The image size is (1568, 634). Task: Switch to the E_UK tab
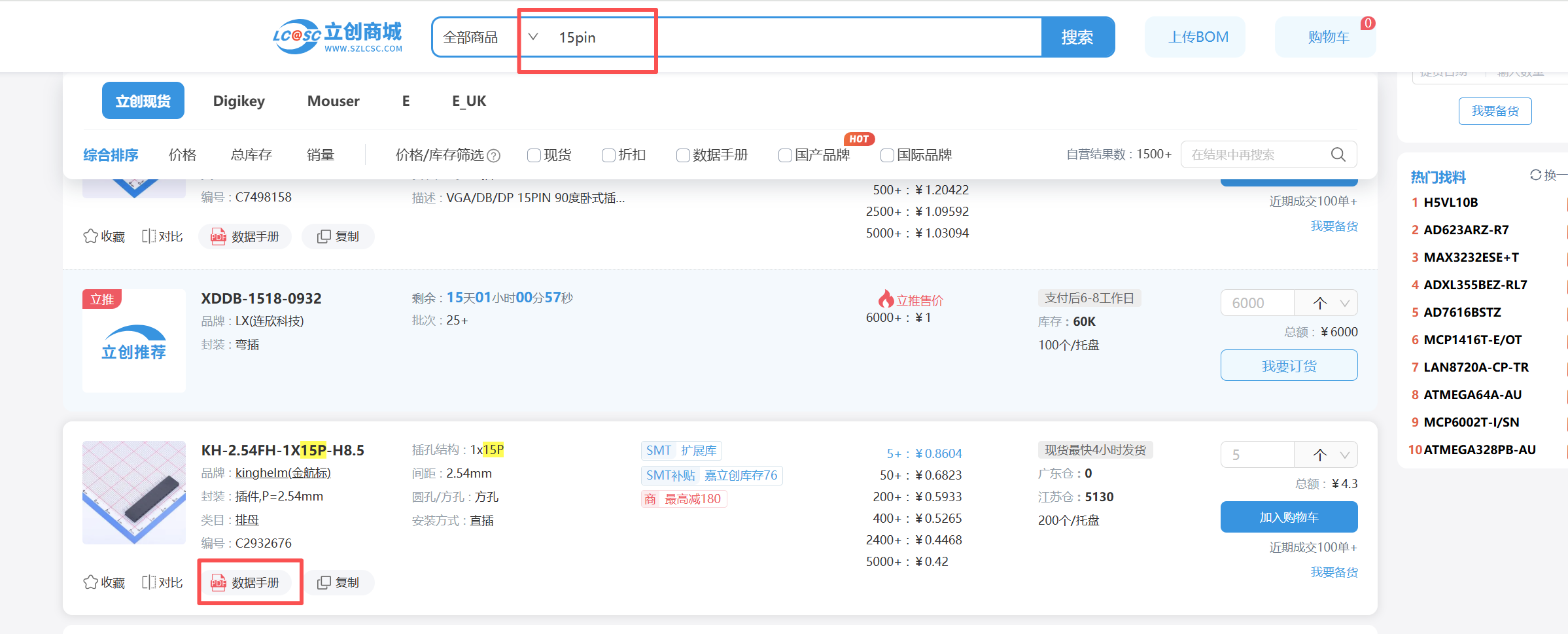469,101
